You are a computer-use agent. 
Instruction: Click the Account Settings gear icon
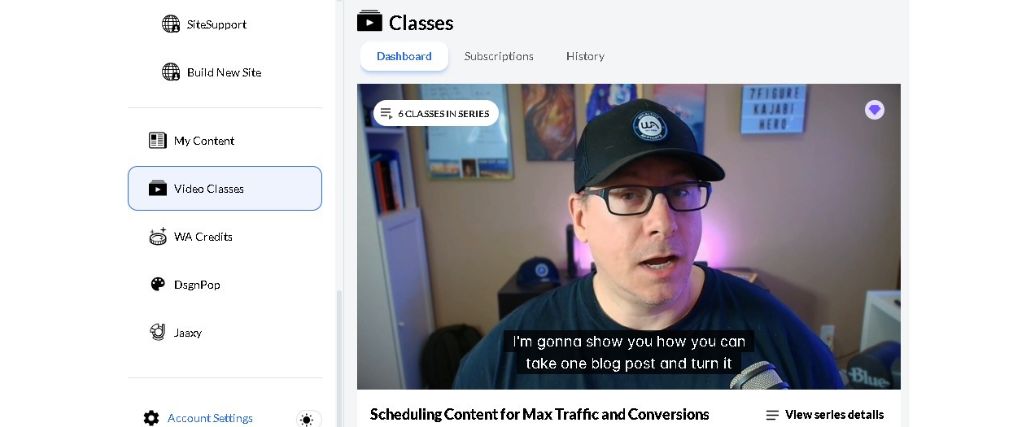pos(151,418)
